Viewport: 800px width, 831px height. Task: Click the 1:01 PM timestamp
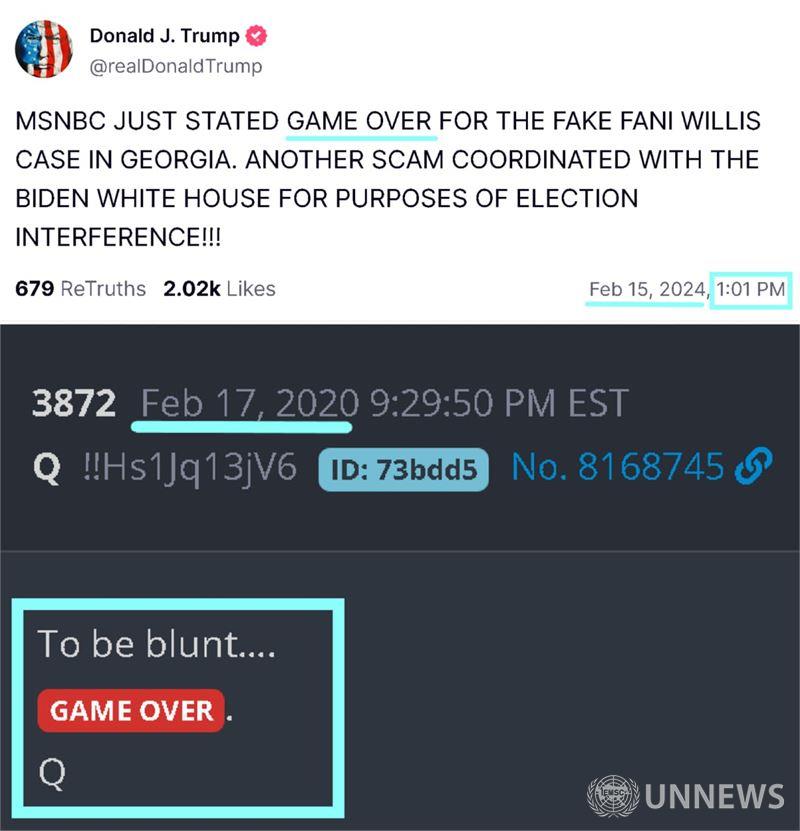tap(751, 289)
